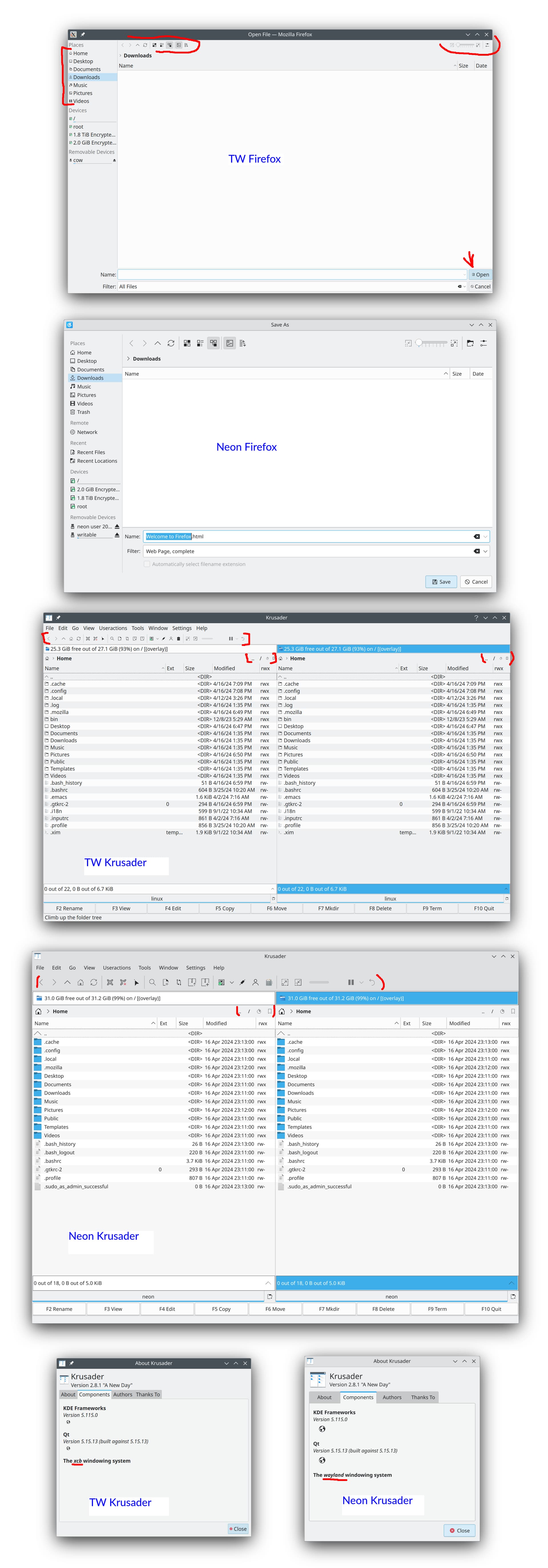Open the options sliders icon in Save As dialog
This screenshot has height=1568, width=548.
pyautogui.click(x=483, y=343)
